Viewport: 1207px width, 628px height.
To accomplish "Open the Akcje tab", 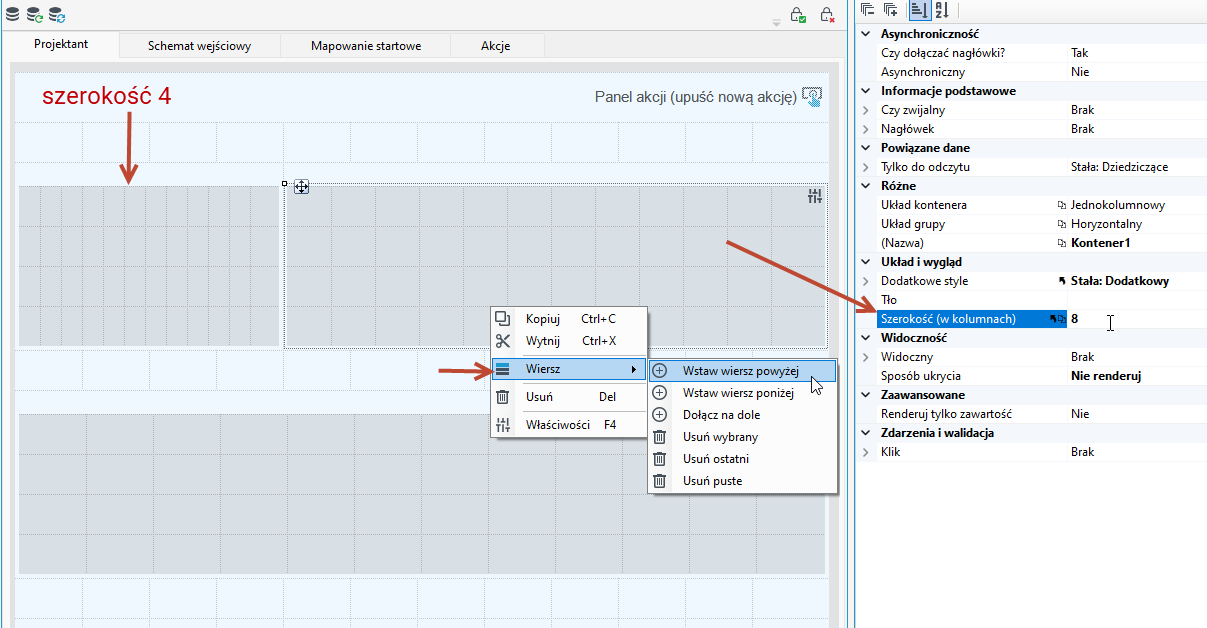I will 496,46.
